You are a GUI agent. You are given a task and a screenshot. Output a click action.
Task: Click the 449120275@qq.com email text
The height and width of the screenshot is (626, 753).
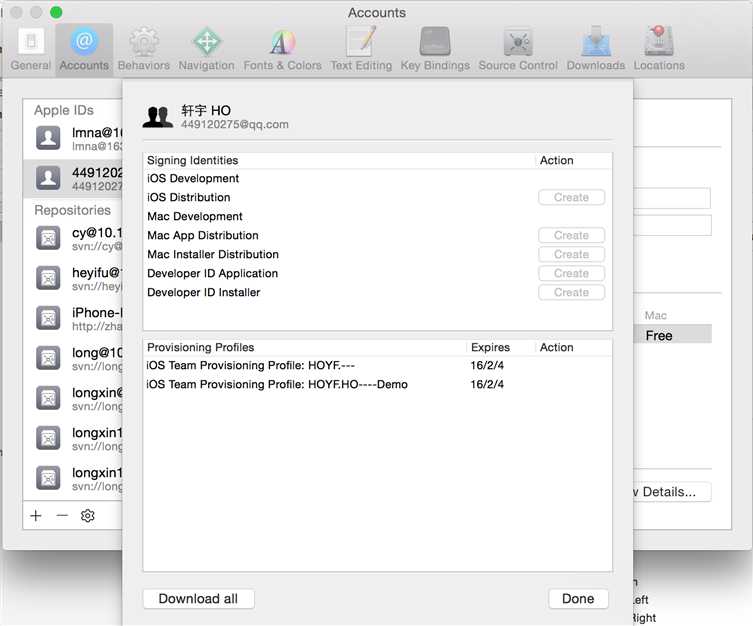(x=235, y=124)
